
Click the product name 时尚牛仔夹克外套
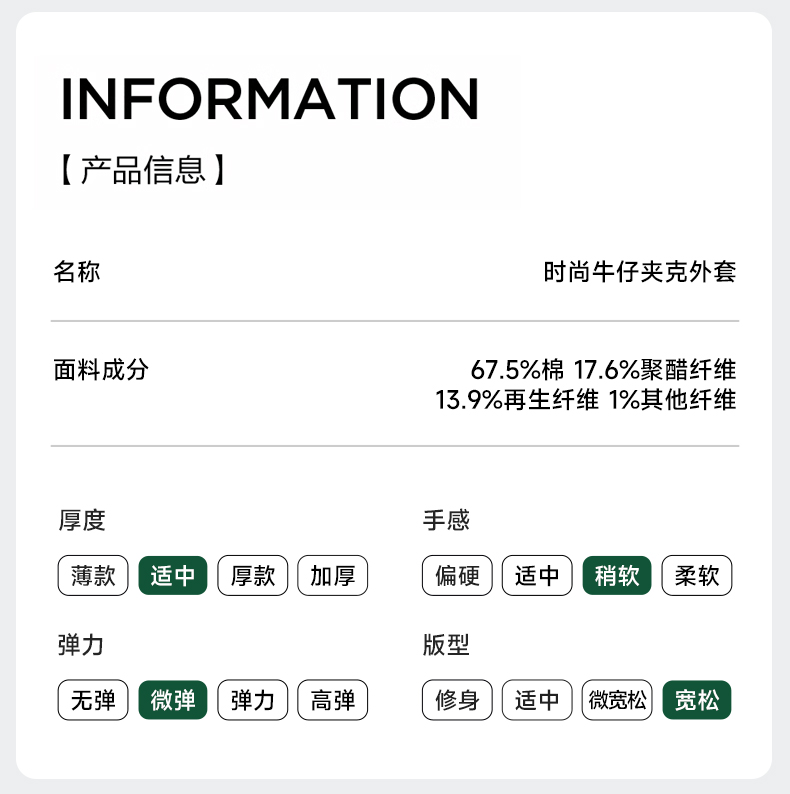tap(640, 272)
